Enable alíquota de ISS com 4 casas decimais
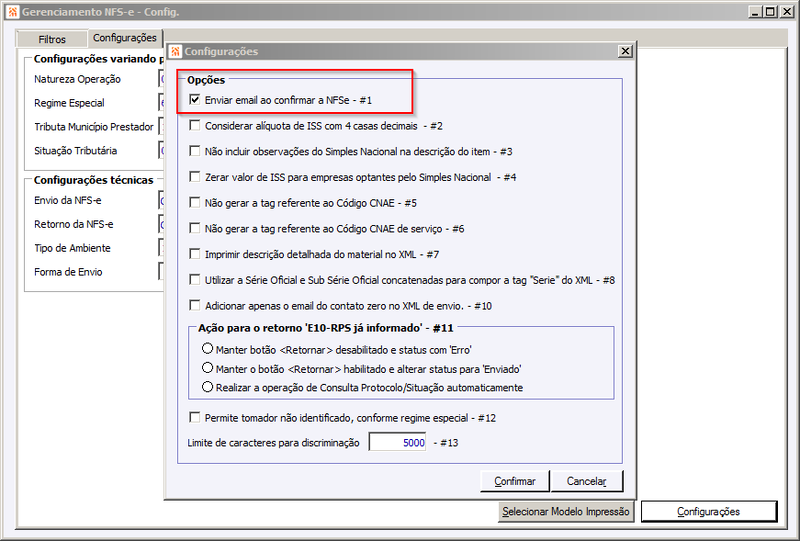800x541 pixels. pyautogui.click(x=194, y=125)
